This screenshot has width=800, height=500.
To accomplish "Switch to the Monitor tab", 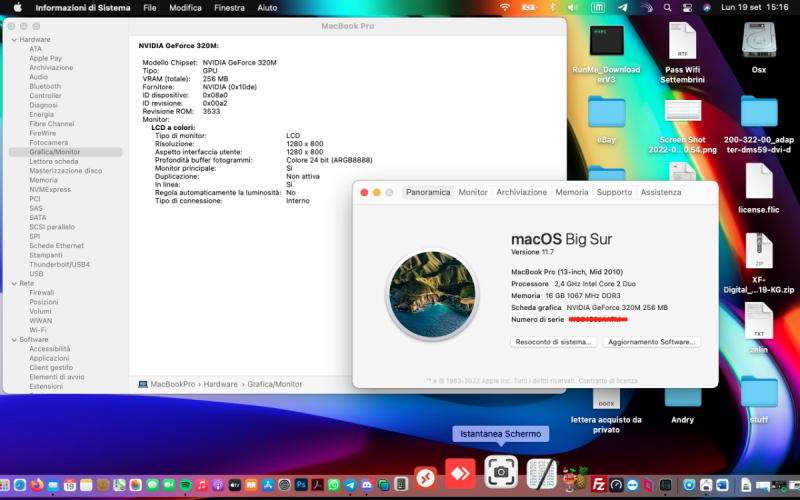I will coord(473,192).
